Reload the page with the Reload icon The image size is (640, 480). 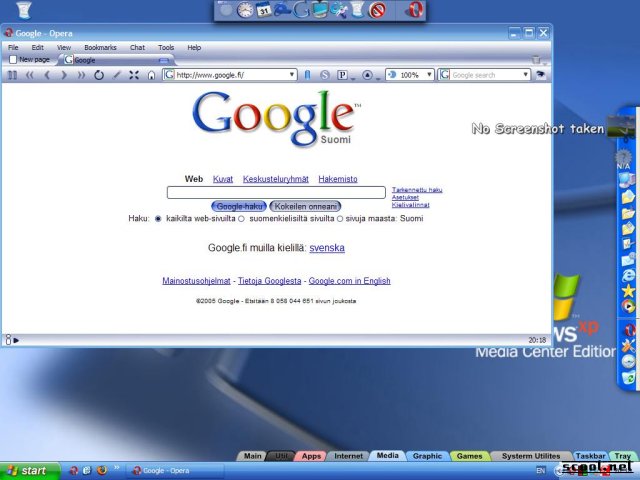(99, 75)
